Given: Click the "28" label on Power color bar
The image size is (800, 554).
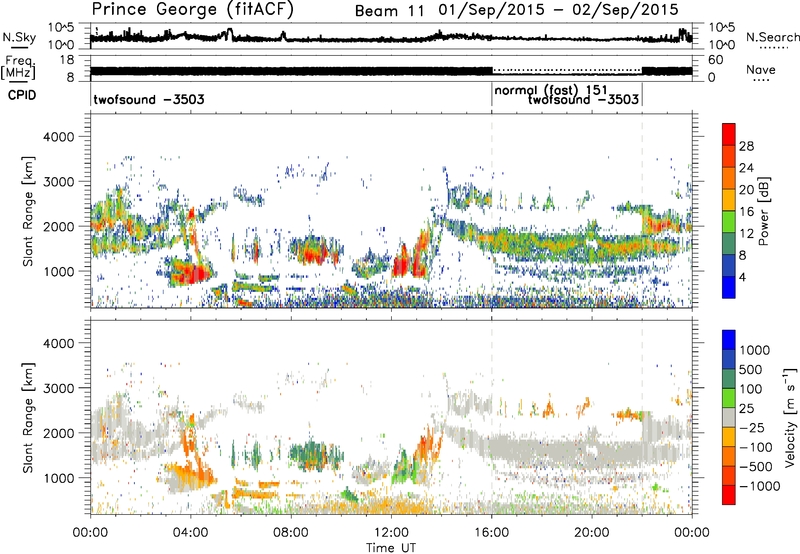Looking at the screenshot, I should pyautogui.click(x=746, y=146).
